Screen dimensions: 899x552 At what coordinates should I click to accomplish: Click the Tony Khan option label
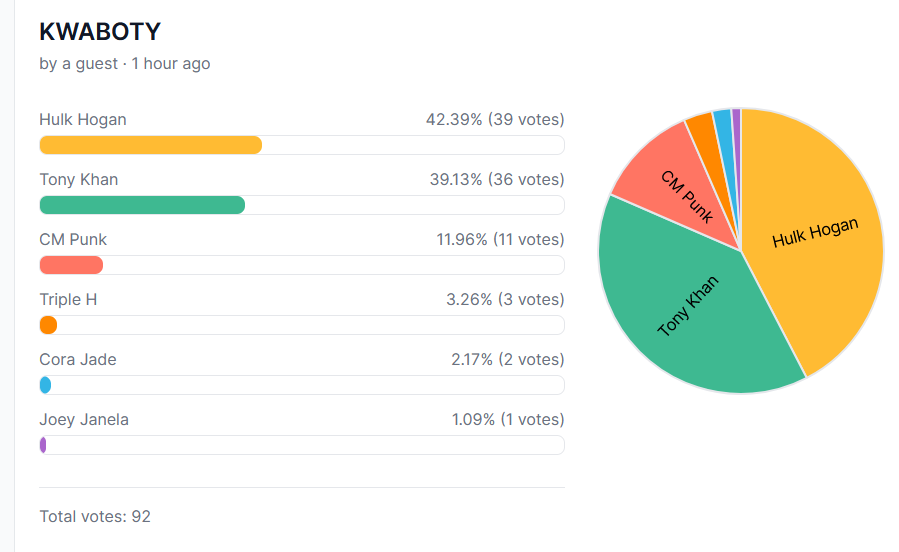78,180
